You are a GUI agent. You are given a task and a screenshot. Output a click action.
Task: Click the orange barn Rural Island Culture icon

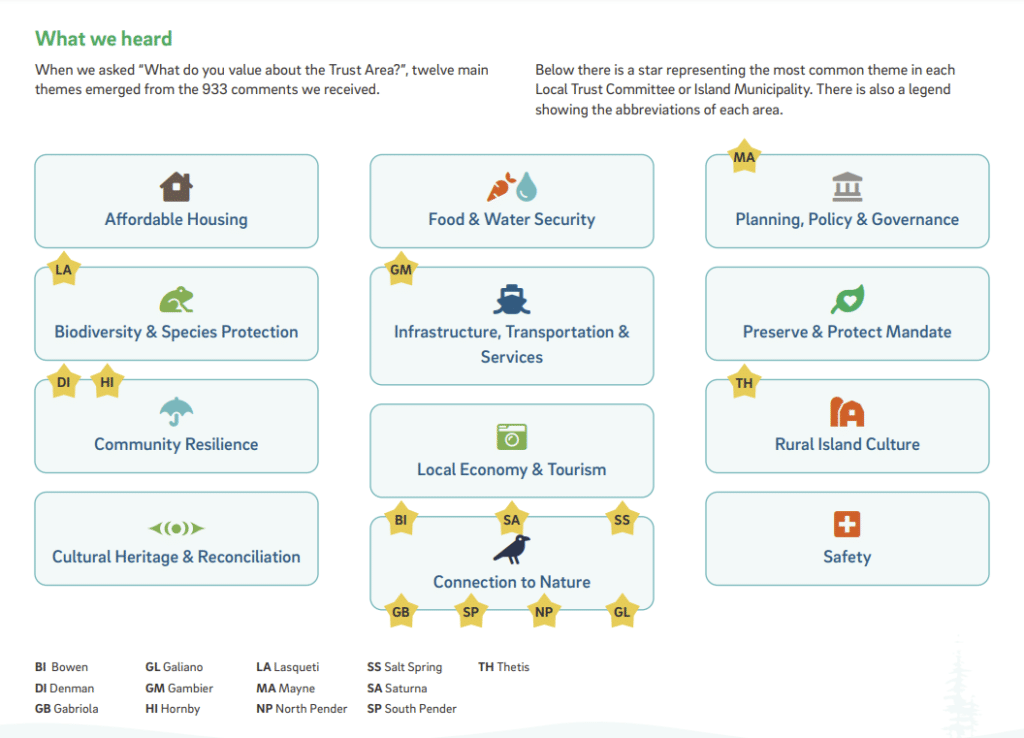point(847,411)
